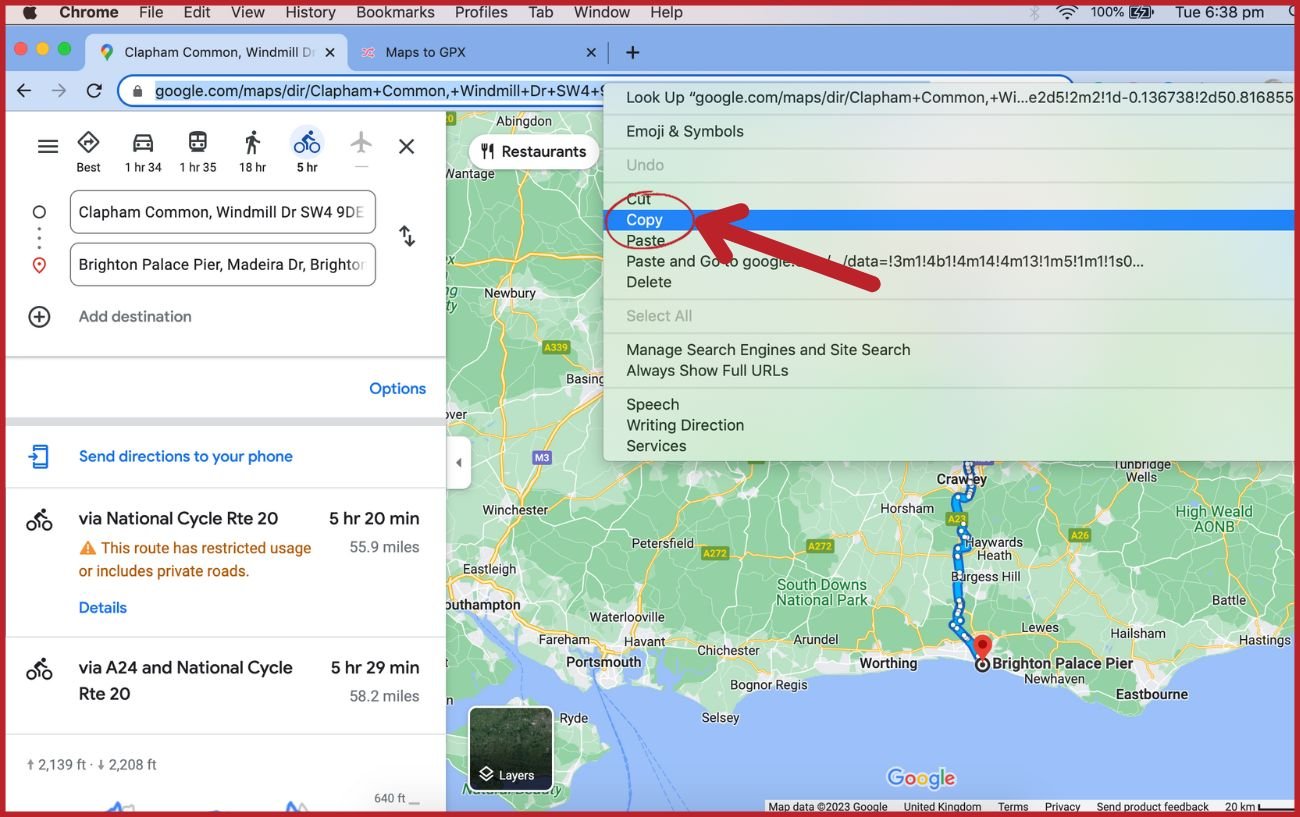Open the Layers map view thumbnail
The height and width of the screenshot is (817, 1300).
(x=511, y=749)
